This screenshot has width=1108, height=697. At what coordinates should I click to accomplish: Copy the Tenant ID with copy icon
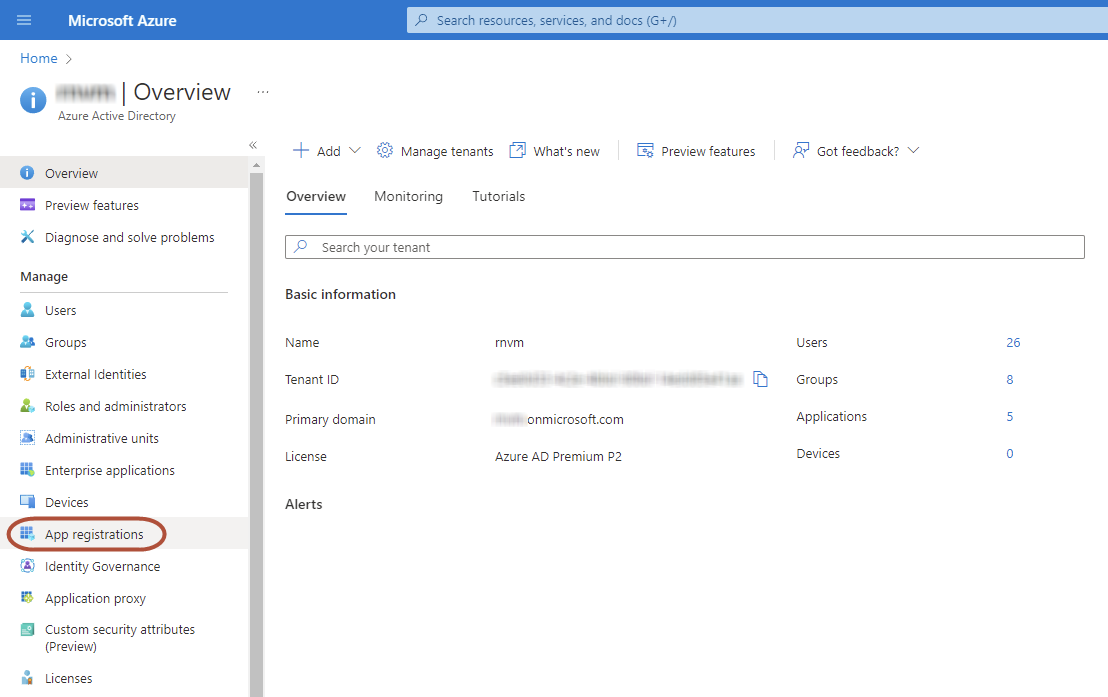760,380
